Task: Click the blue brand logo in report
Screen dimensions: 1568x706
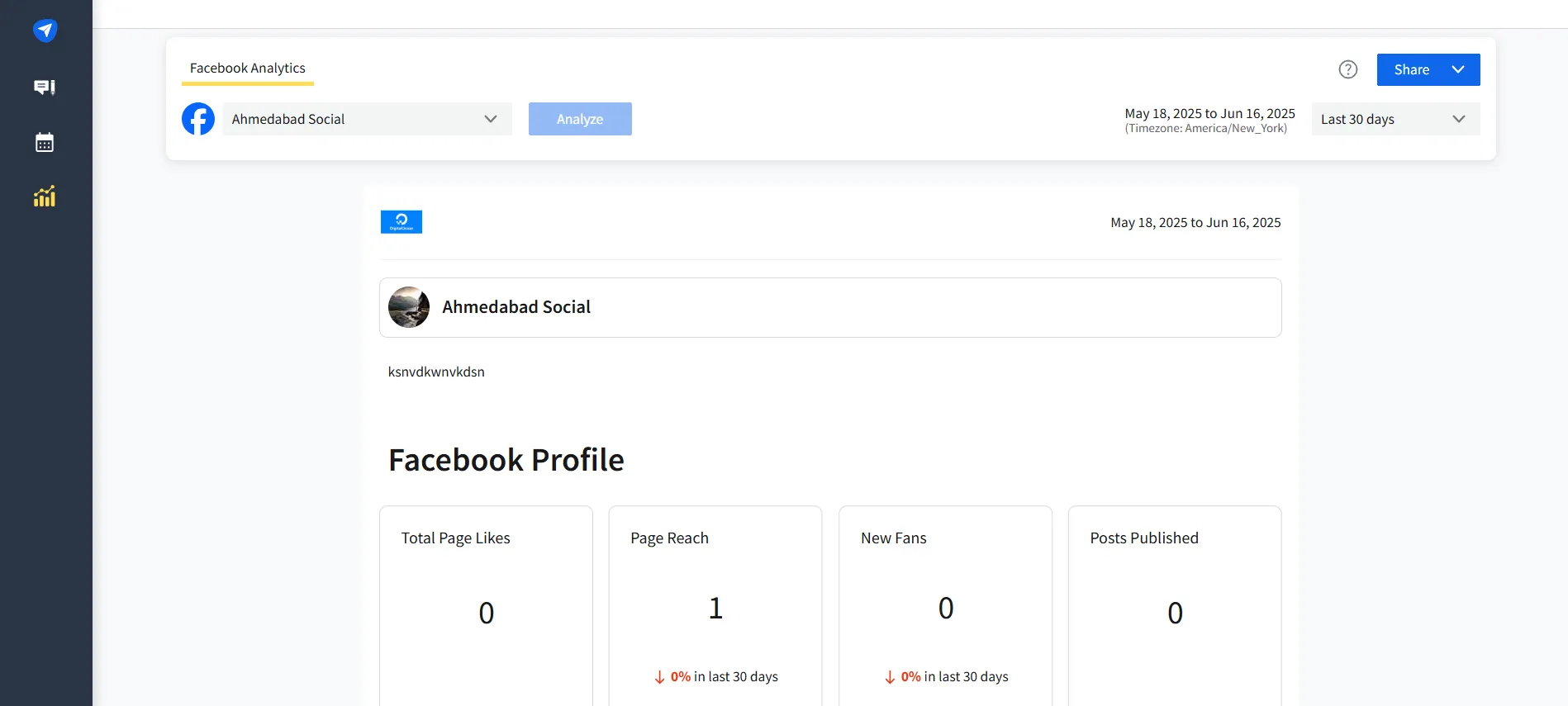Action: pos(402,221)
